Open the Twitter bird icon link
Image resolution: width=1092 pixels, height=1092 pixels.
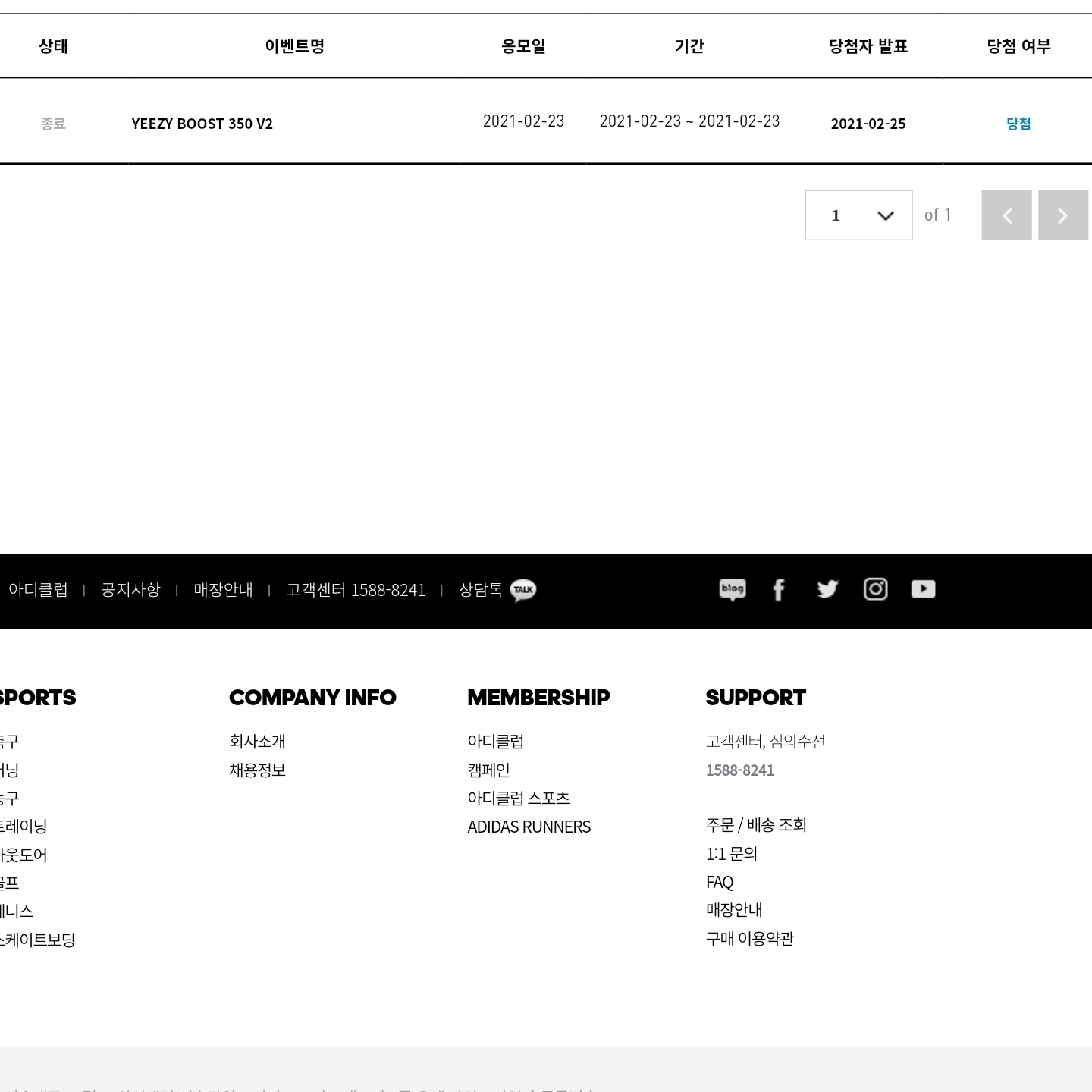[x=827, y=589]
